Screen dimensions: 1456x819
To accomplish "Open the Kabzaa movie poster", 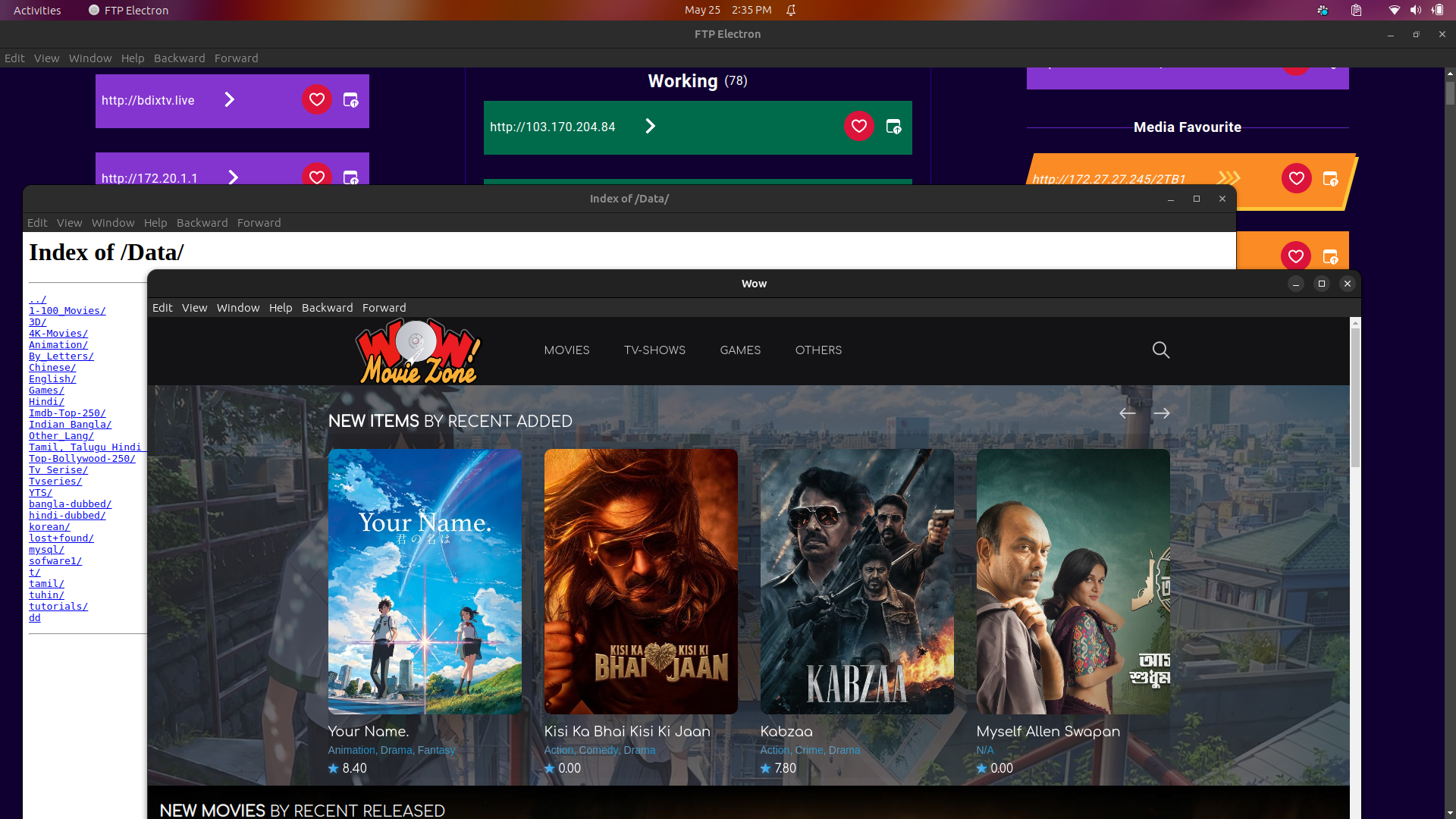I will 857,581.
